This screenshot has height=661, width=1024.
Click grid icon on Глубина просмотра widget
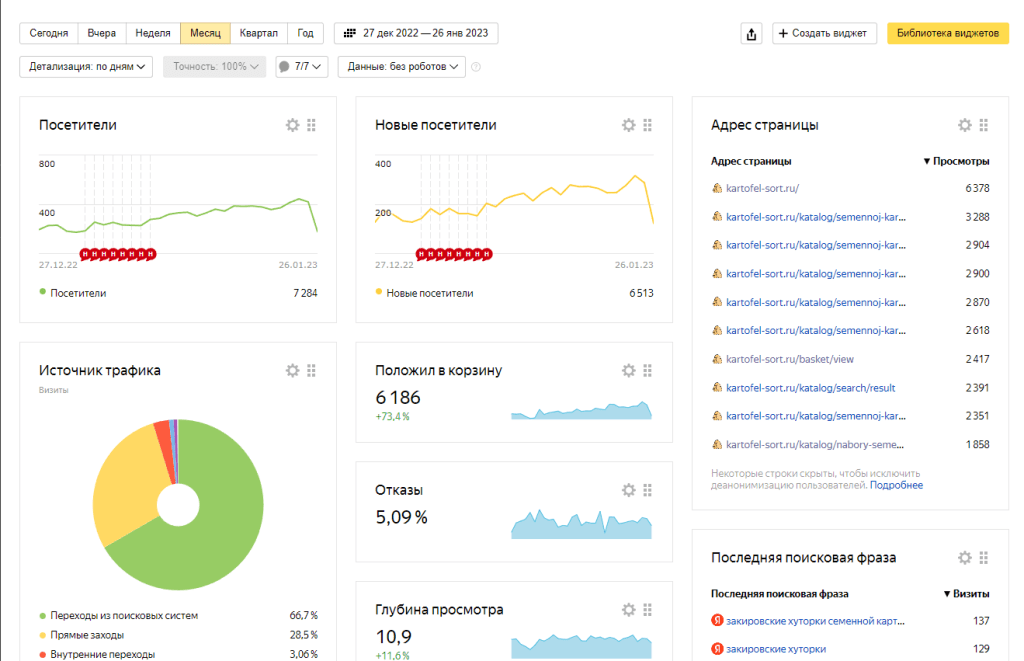(x=647, y=609)
